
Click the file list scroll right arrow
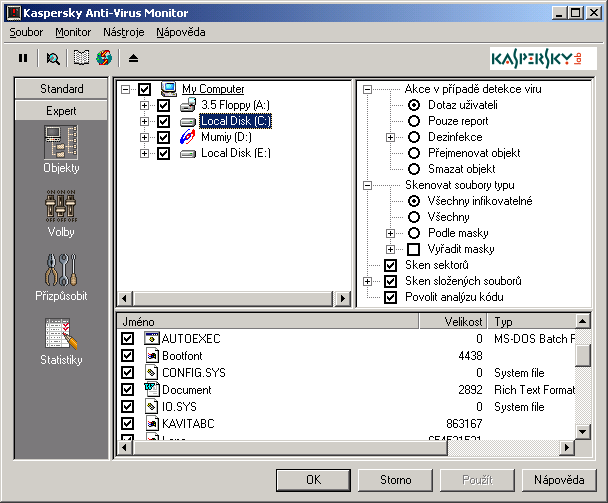[x=567, y=448]
